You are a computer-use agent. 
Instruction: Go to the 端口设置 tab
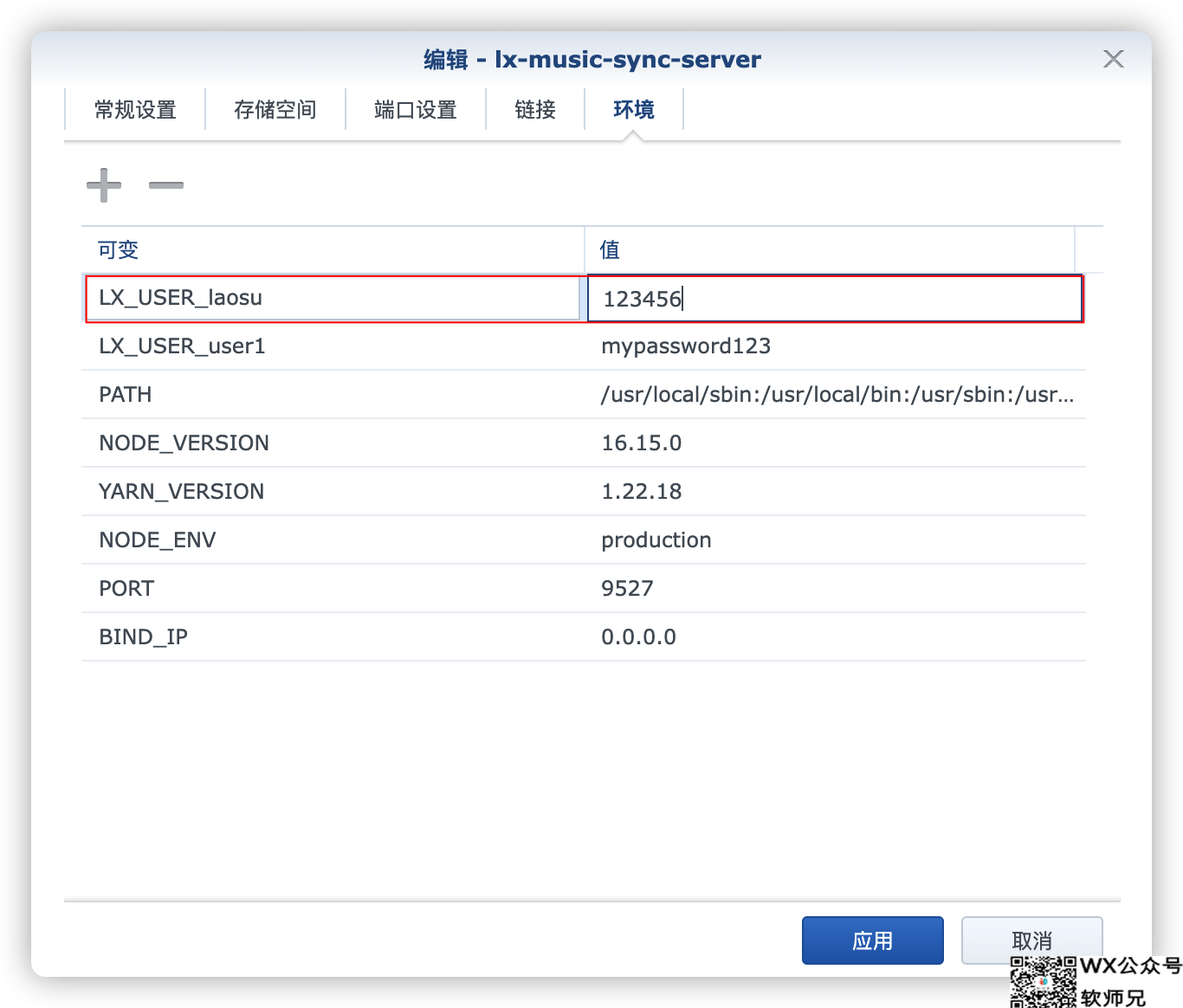pos(416,110)
